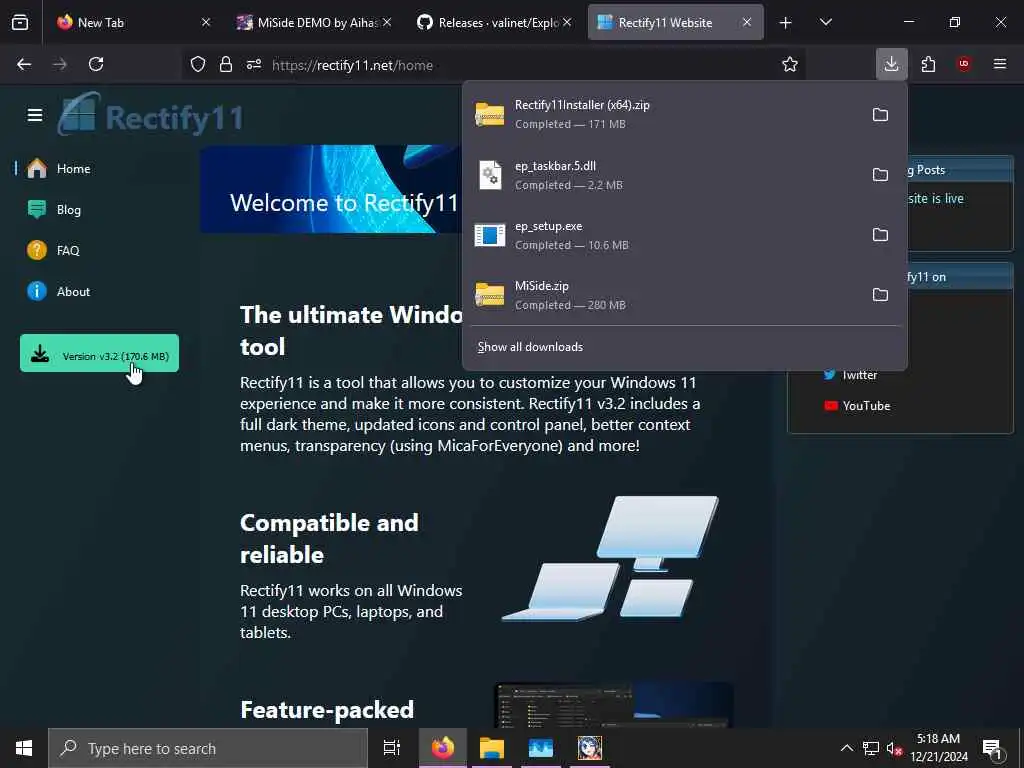Open the YouTube link

click(857, 406)
